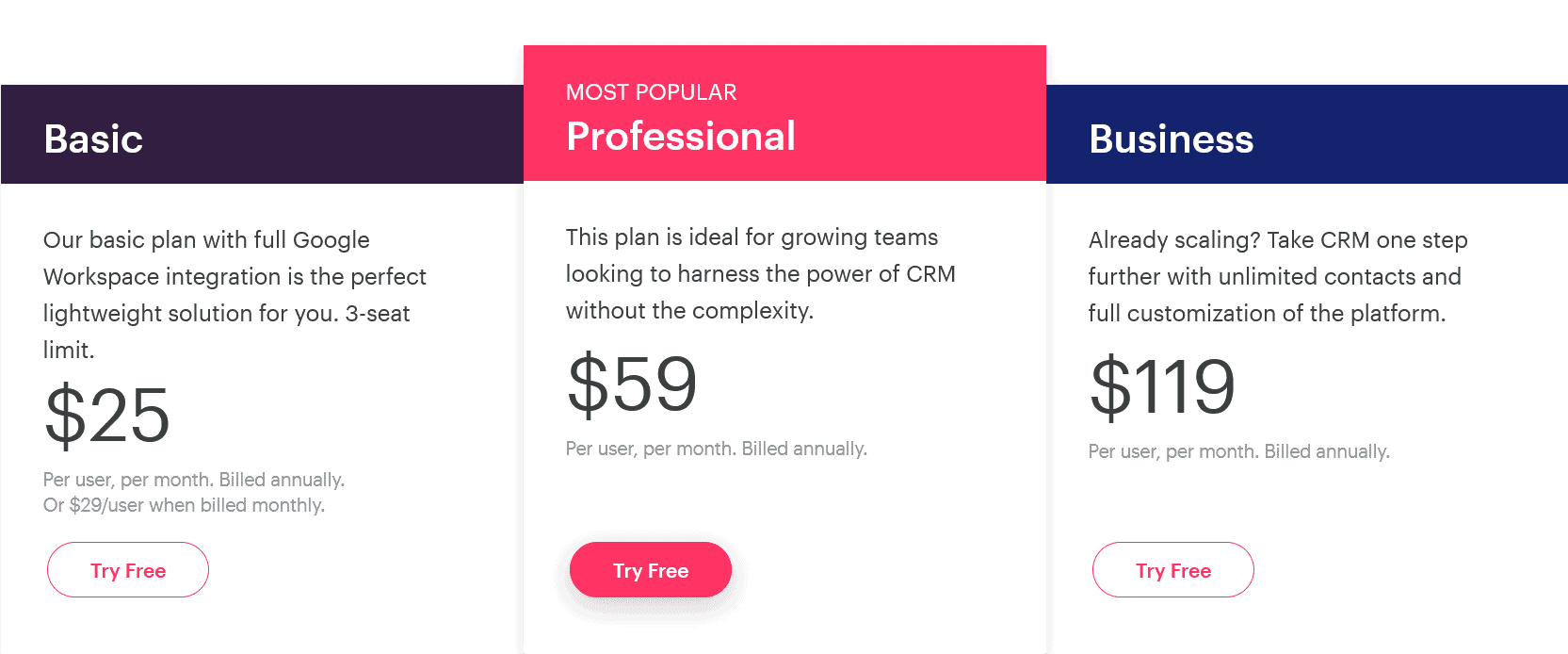Click the Basic plan description paragraph
The height and width of the screenshot is (654, 1568).
[234, 295]
